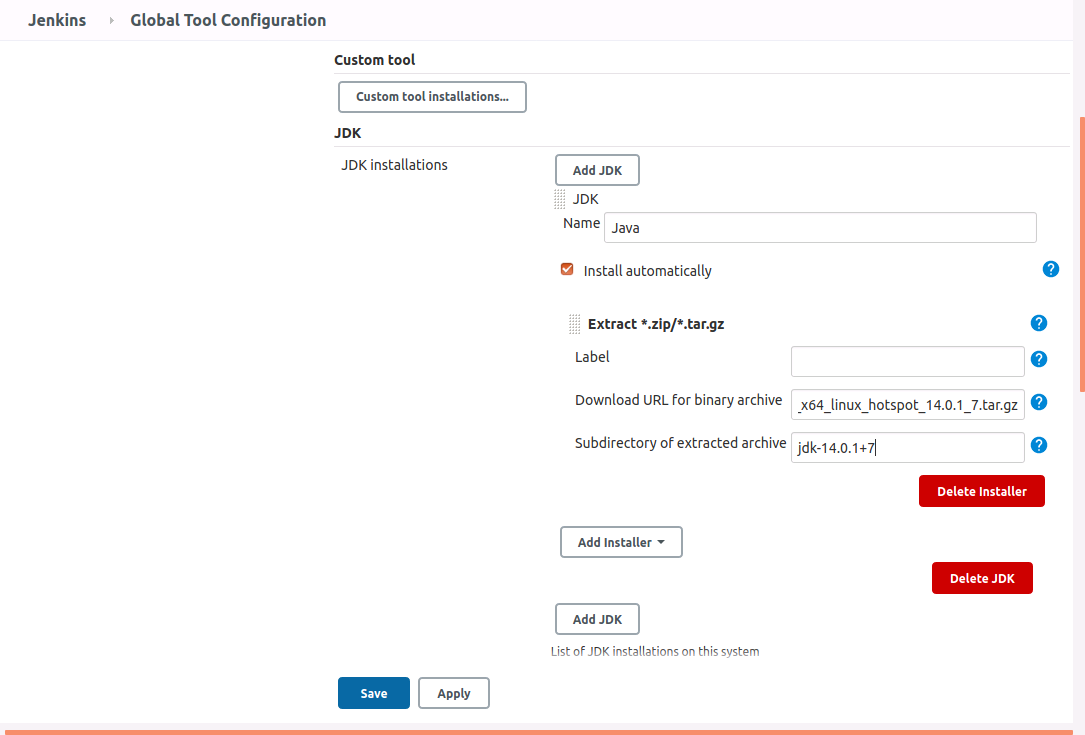Focus the JDK Name input field
The height and width of the screenshot is (735, 1085).
[x=819, y=228]
